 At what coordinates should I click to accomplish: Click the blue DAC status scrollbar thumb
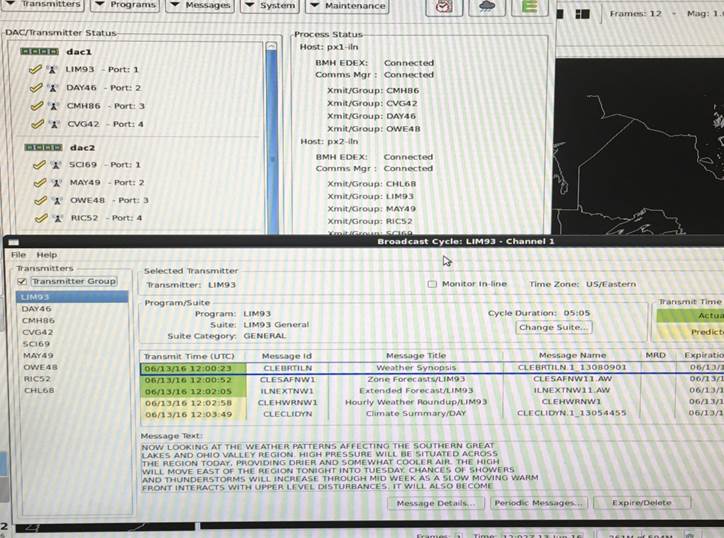(x=272, y=141)
